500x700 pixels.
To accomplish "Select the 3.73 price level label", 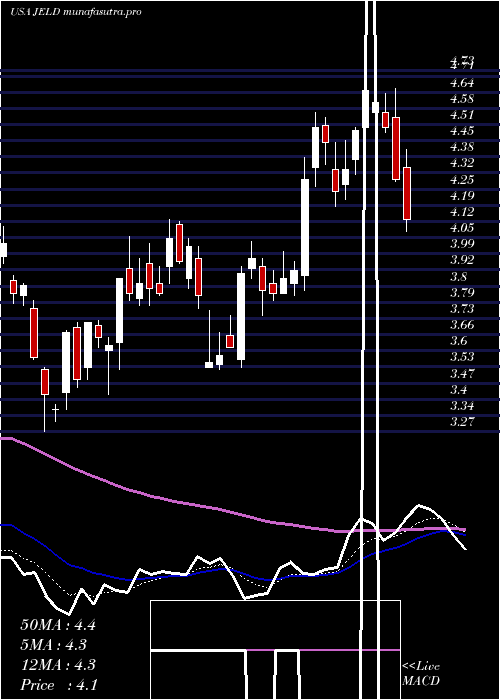I will 462,309.
